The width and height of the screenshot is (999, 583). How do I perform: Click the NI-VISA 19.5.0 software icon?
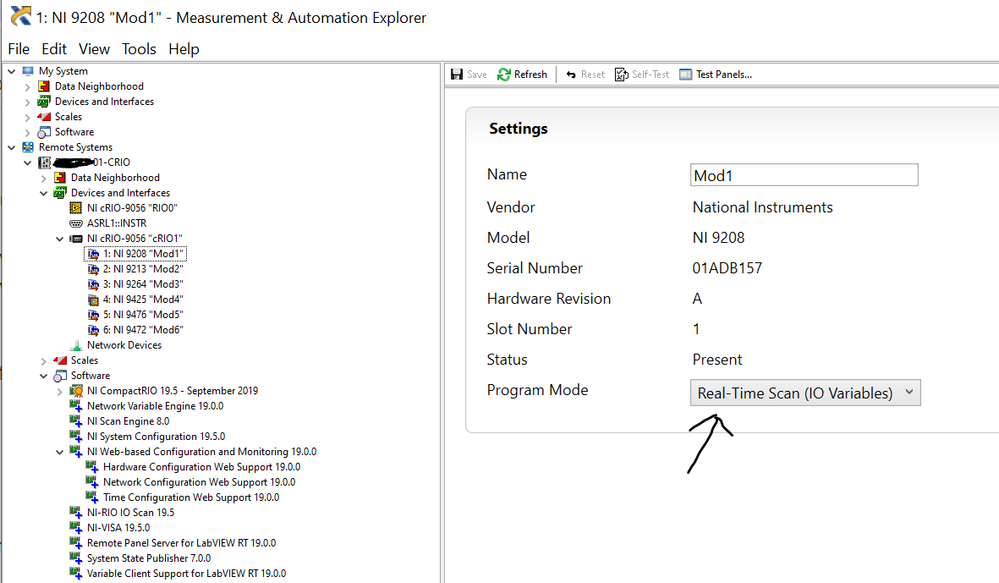click(x=76, y=528)
